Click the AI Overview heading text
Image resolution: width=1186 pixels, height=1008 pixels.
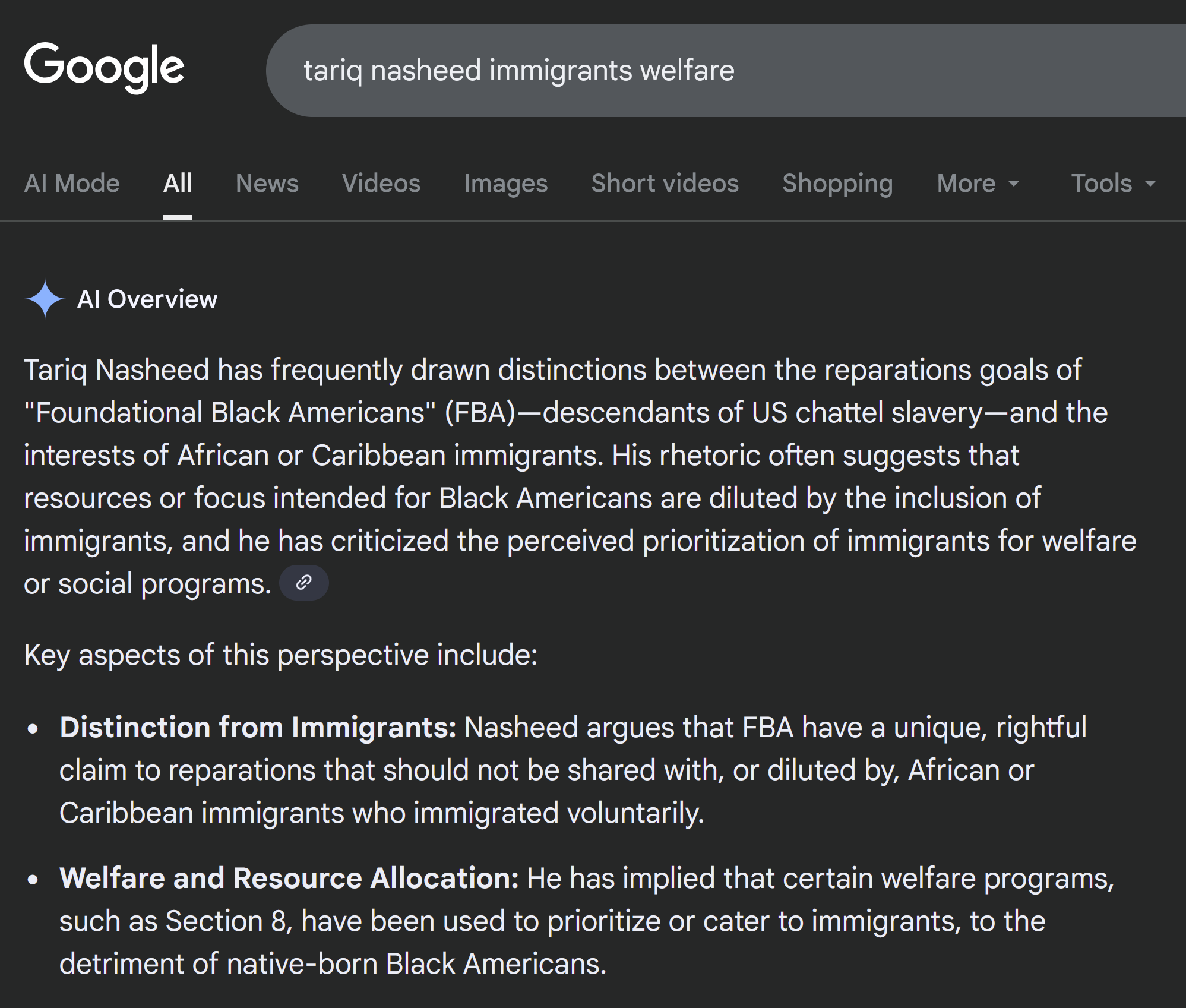point(147,299)
